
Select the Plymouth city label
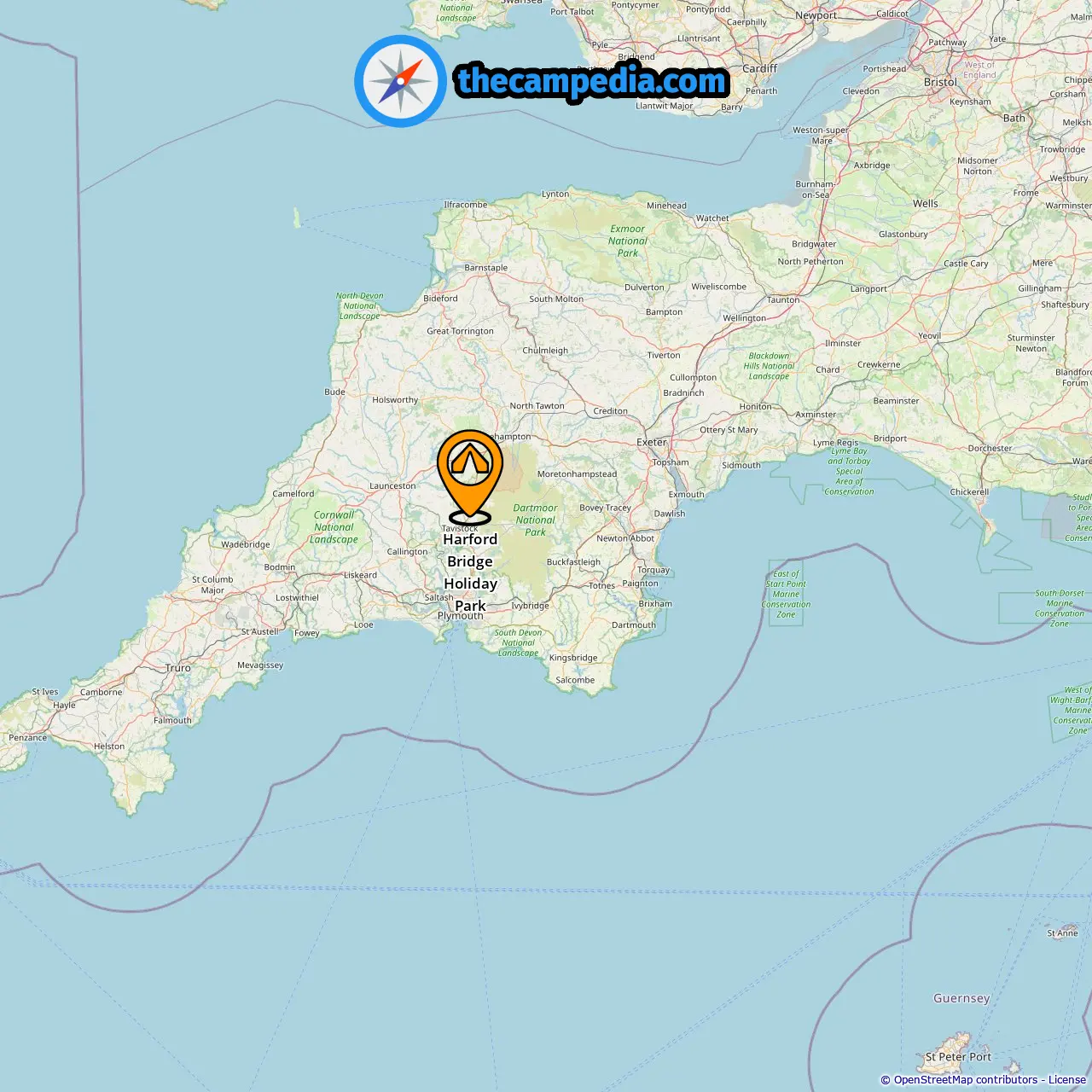pos(461,616)
